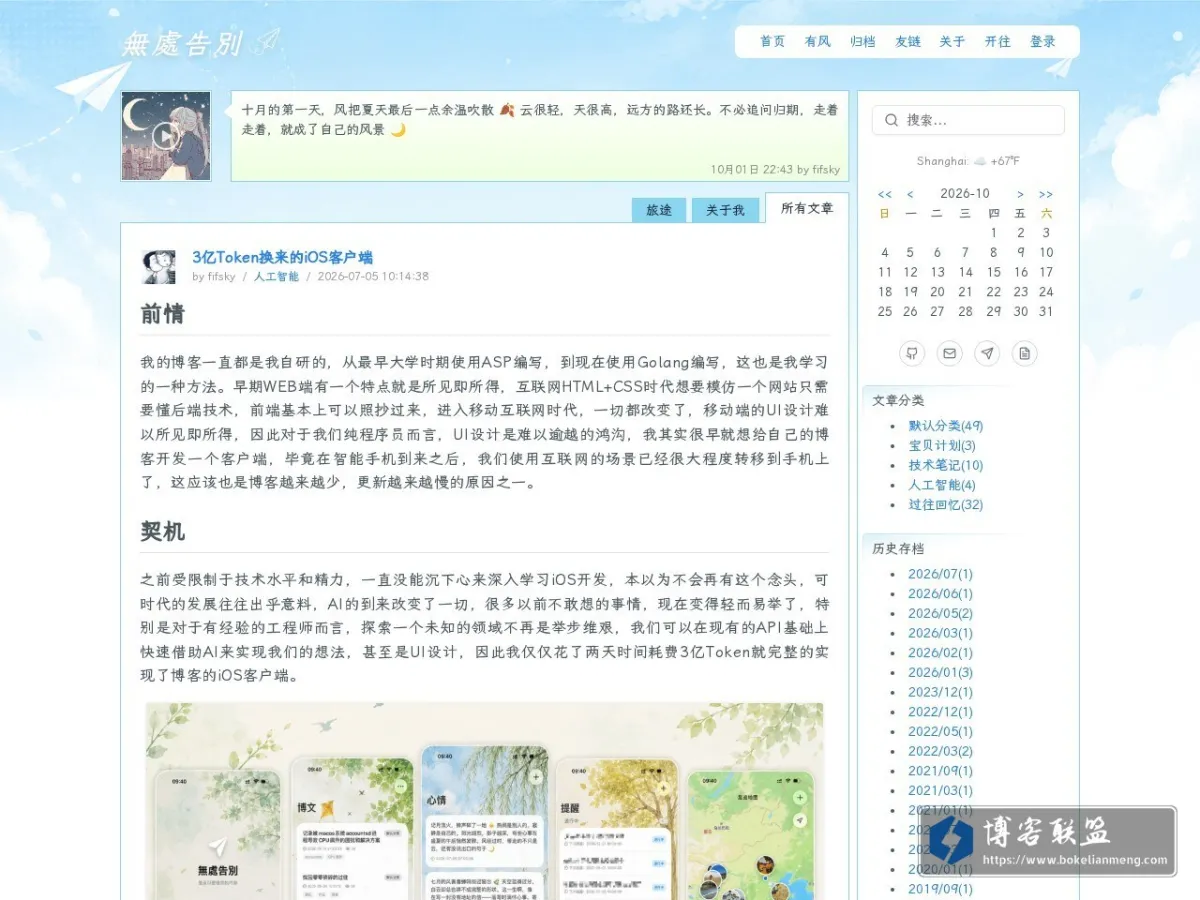The height and width of the screenshot is (900, 1200).
Task: Click the iOS app screenshots image
Action: 484,801
